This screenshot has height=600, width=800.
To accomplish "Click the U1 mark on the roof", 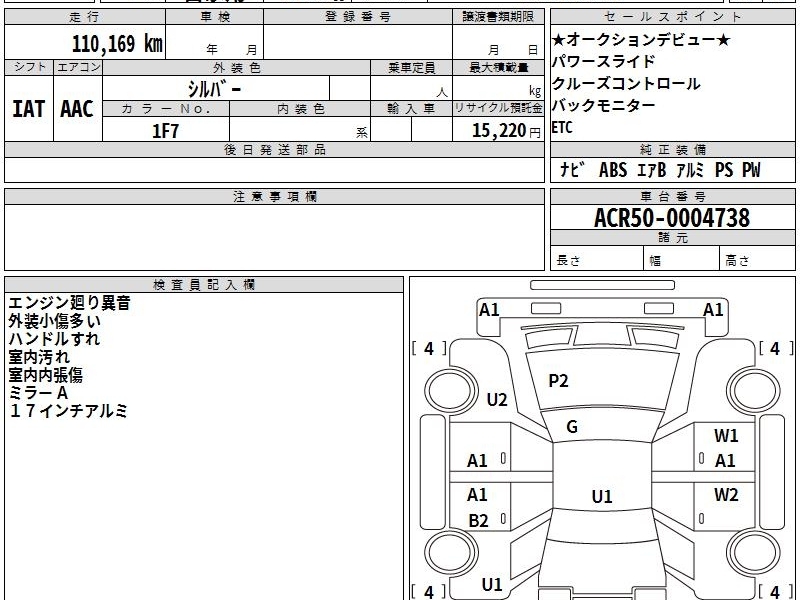I will [x=602, y=496].
